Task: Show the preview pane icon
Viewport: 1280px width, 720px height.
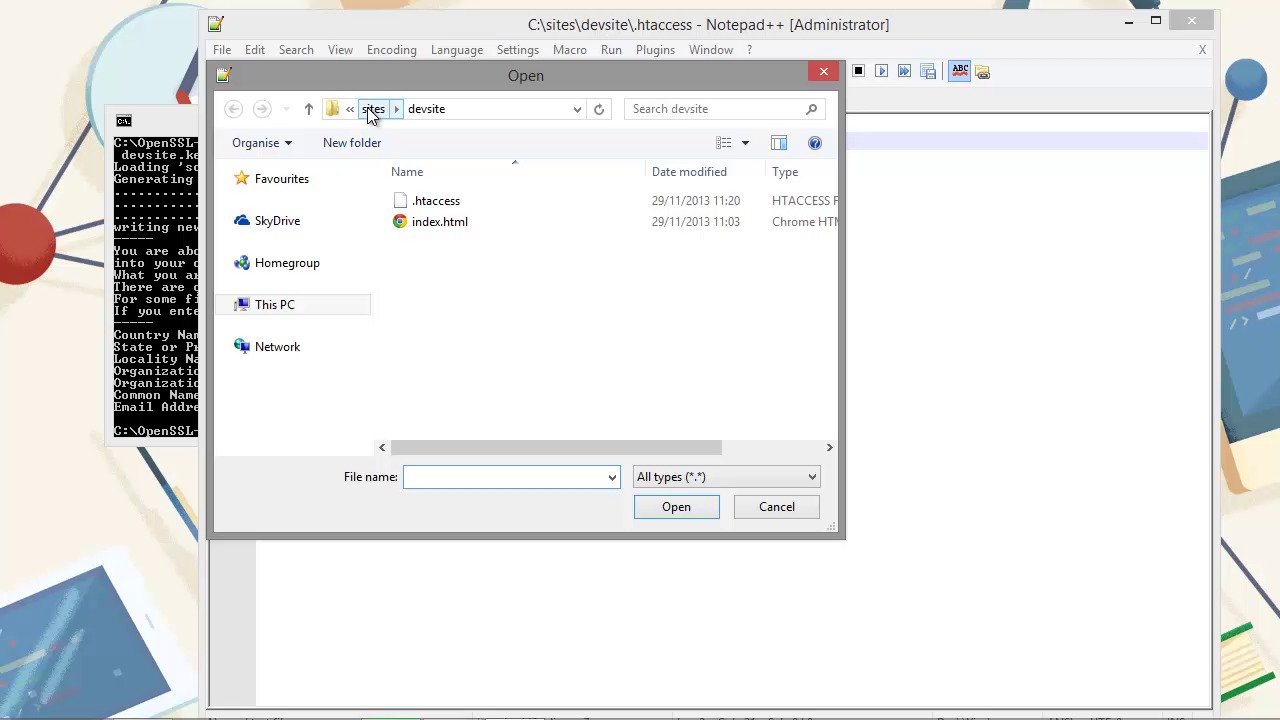Action: coord(779,143)
